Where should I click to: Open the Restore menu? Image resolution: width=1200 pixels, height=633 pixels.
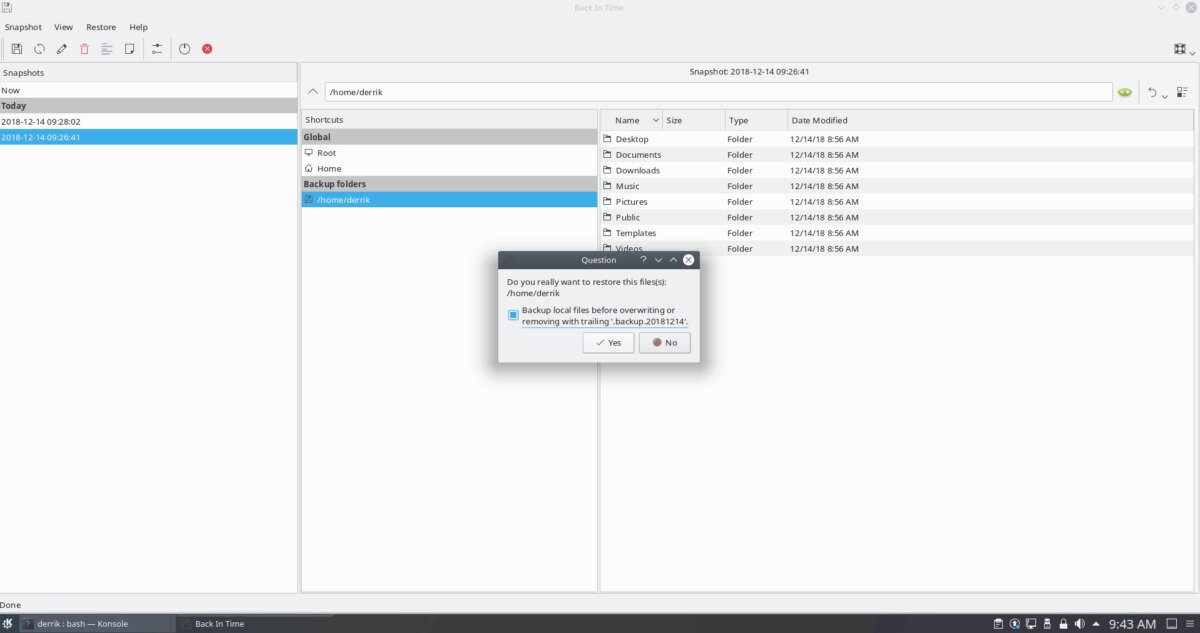tap(101, 27)
